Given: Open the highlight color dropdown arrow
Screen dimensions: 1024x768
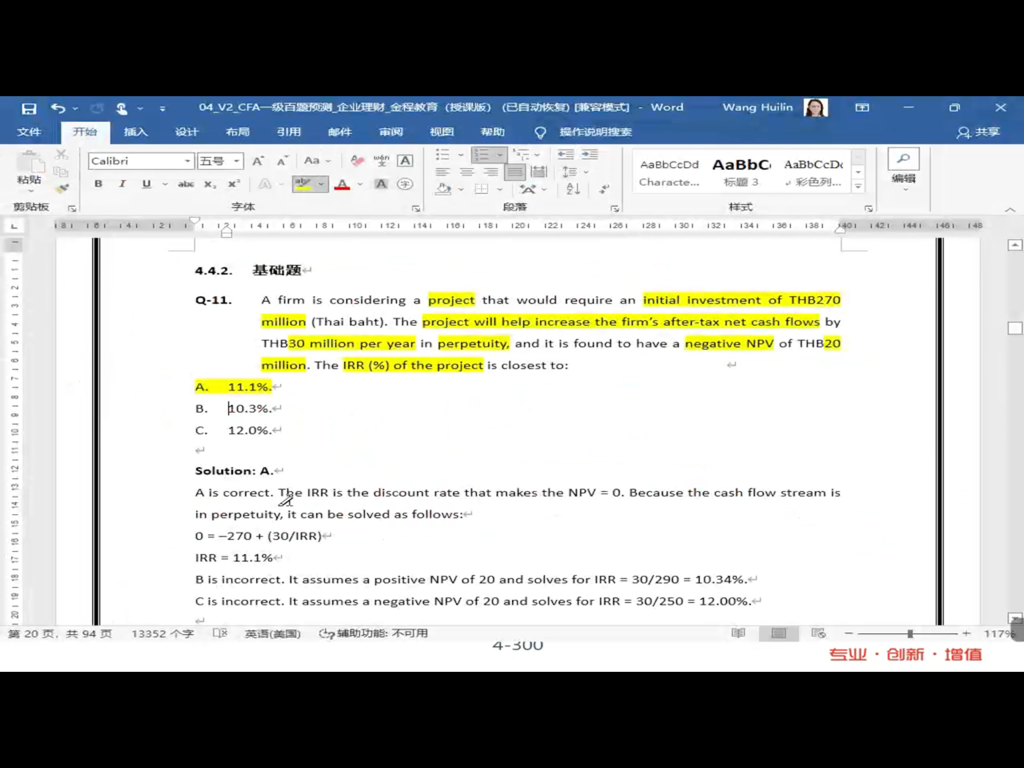Looking at the screenshot, I should [321, 184].
